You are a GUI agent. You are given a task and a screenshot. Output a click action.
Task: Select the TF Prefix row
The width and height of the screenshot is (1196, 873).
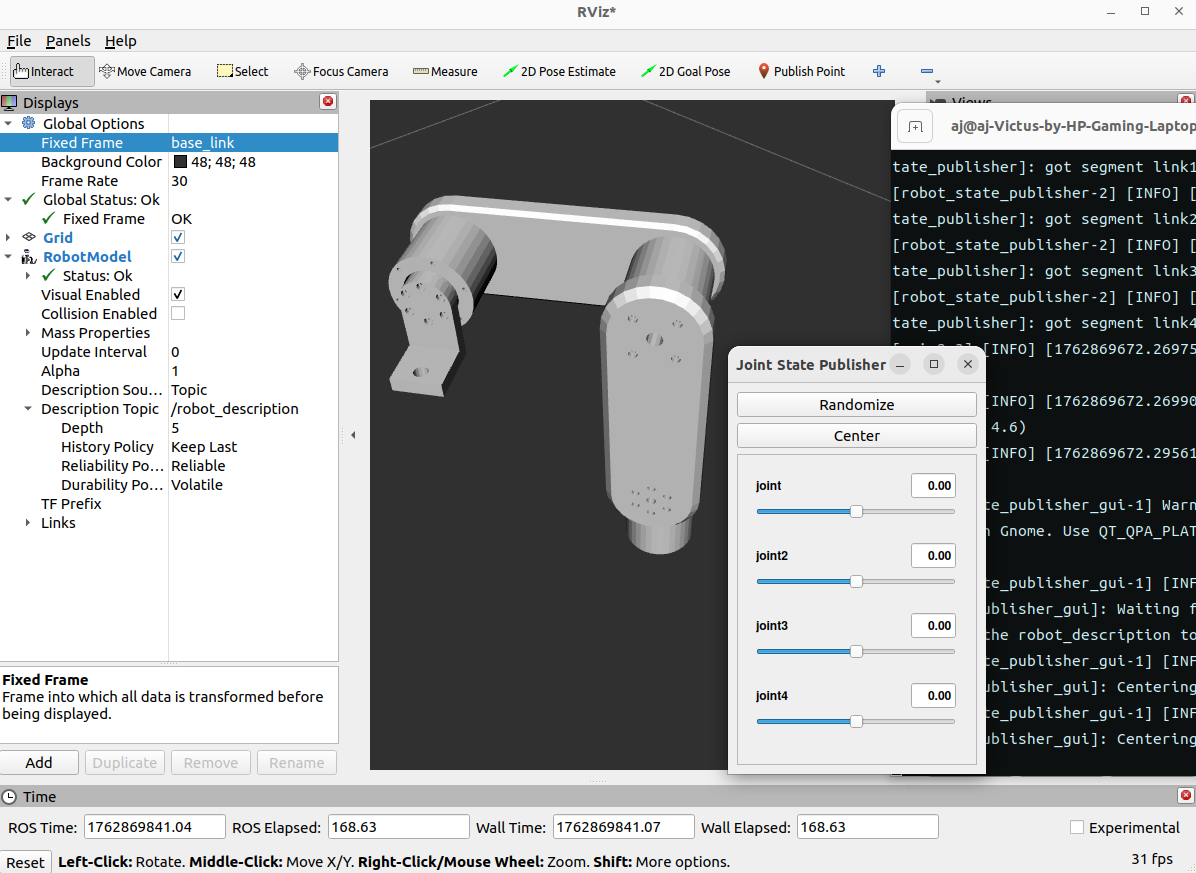pos(169,504)
